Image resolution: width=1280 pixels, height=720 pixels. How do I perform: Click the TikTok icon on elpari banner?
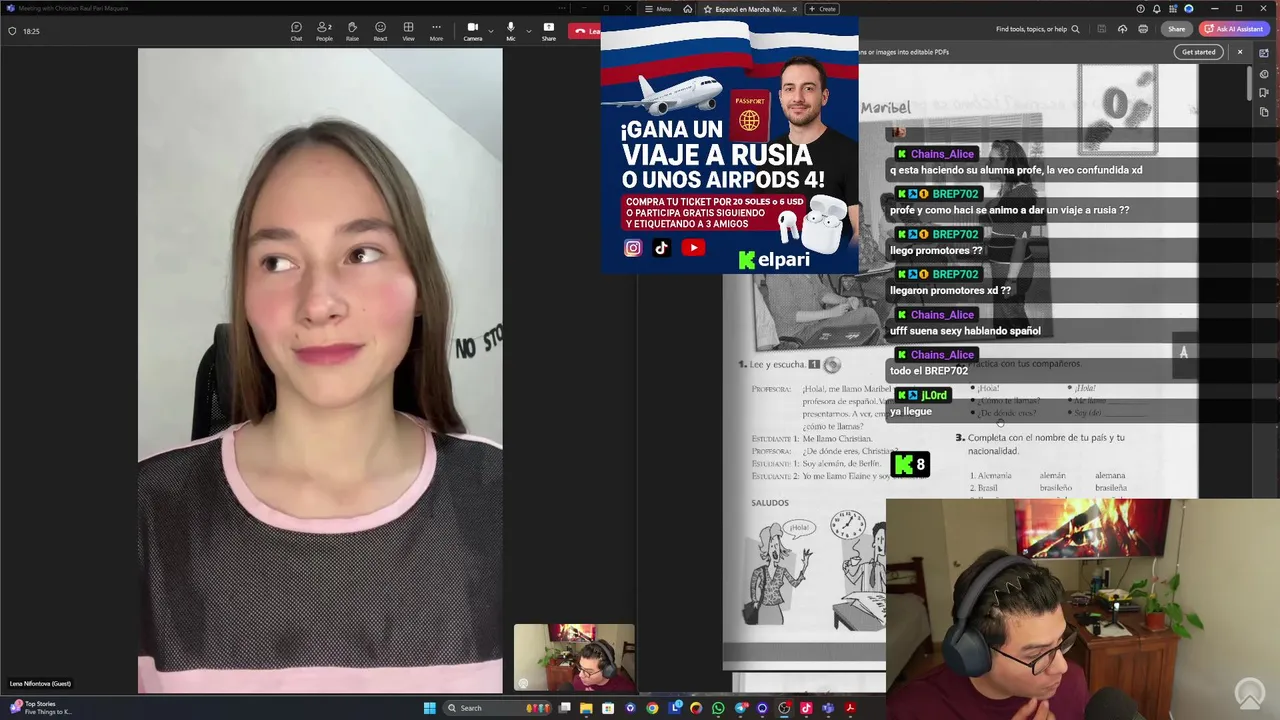point(662,248)
